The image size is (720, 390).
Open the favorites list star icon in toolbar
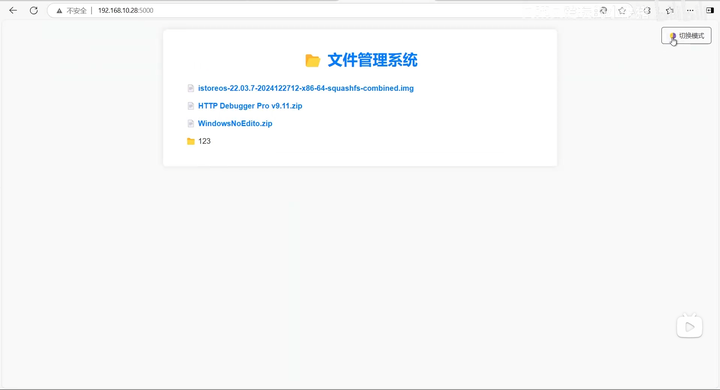coord(669,11)
